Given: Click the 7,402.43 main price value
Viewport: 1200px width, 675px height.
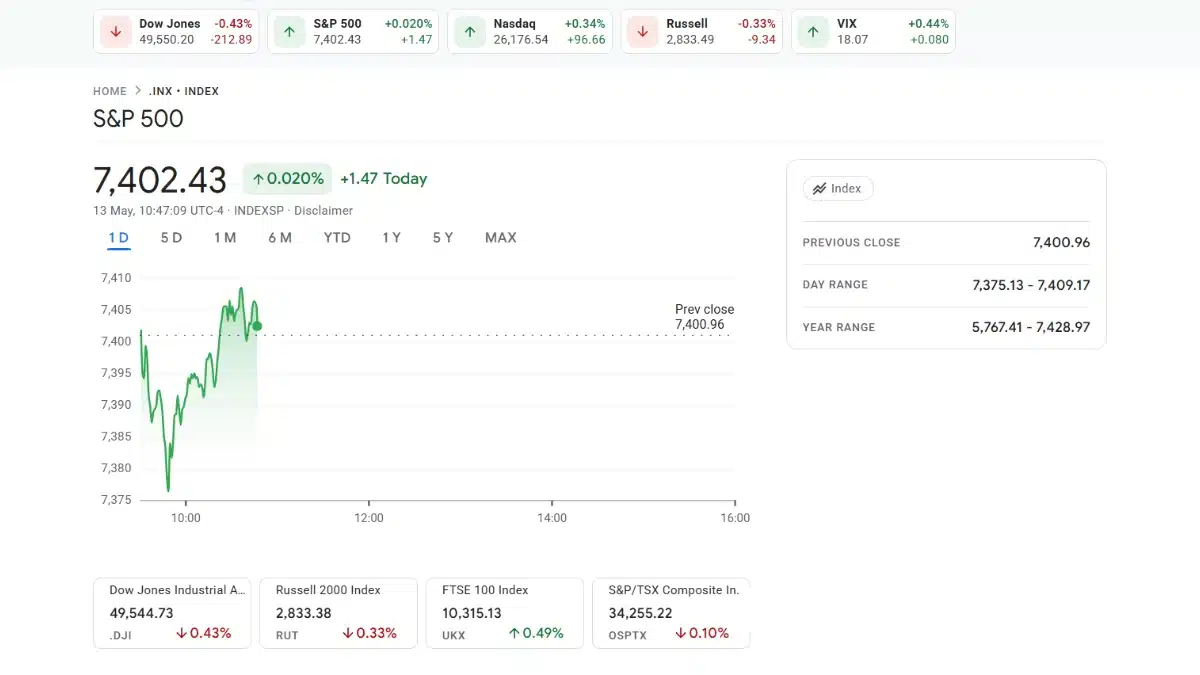Looking at the screenshot, I should pyautogui.click(x=160, y=180).
